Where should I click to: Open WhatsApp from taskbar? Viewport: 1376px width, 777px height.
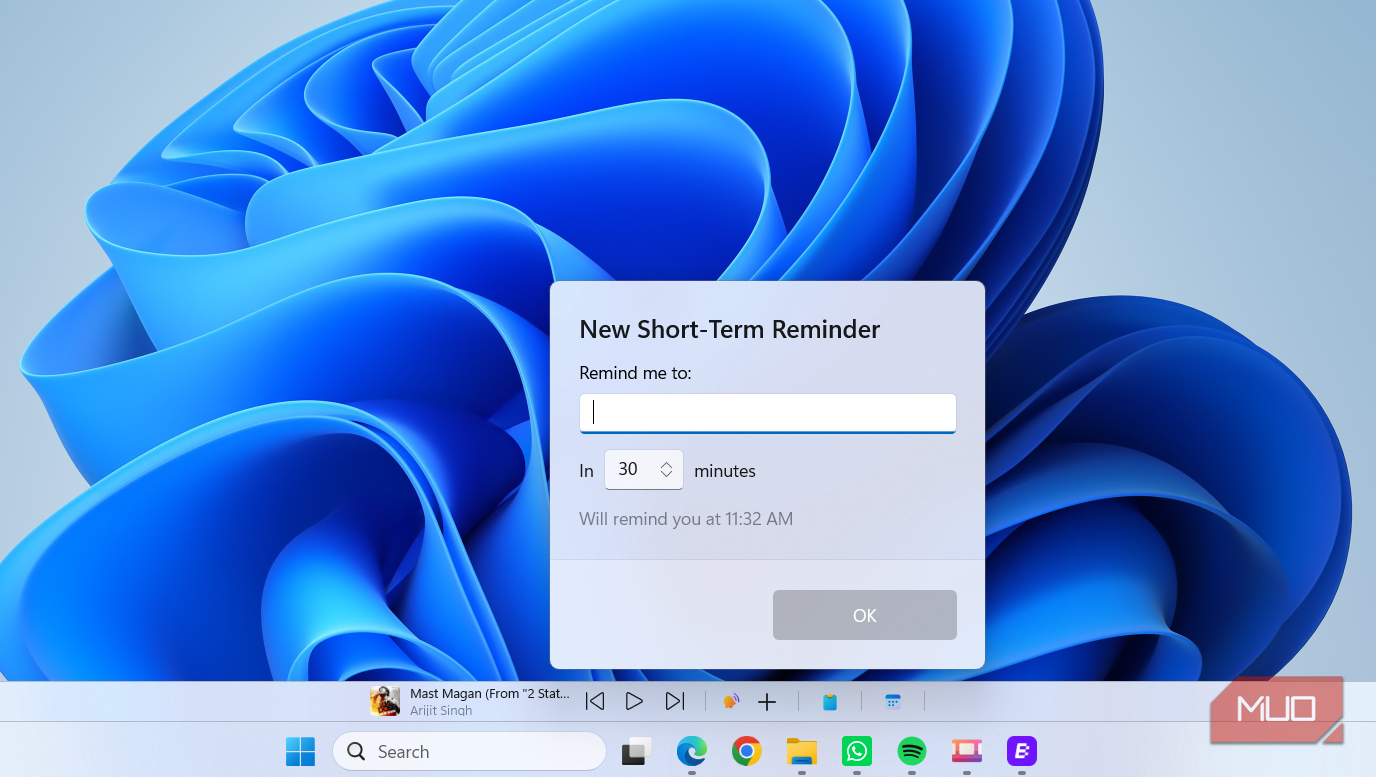tap(857, 751)
